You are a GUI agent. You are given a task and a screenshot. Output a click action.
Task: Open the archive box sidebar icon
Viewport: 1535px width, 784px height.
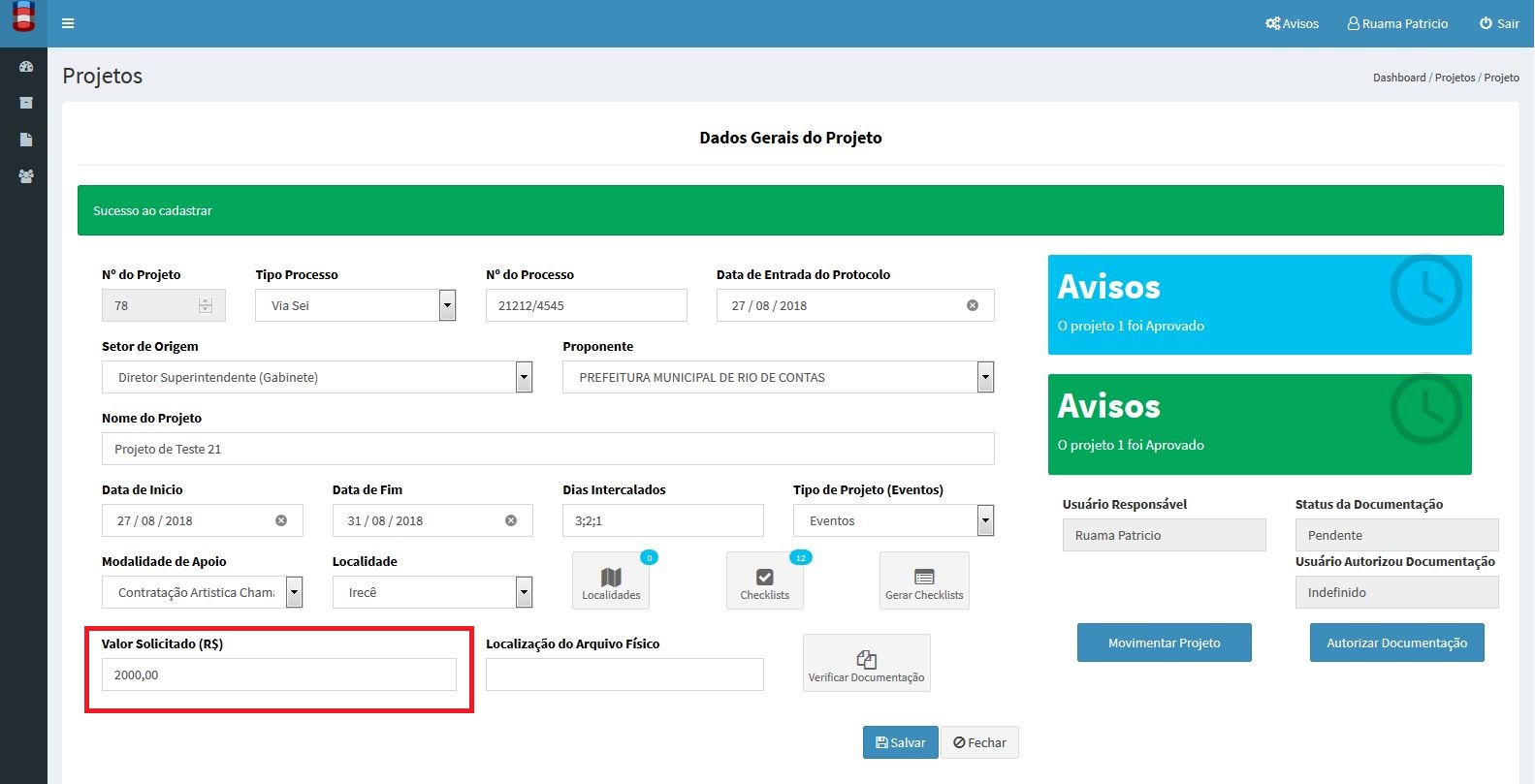26,103
